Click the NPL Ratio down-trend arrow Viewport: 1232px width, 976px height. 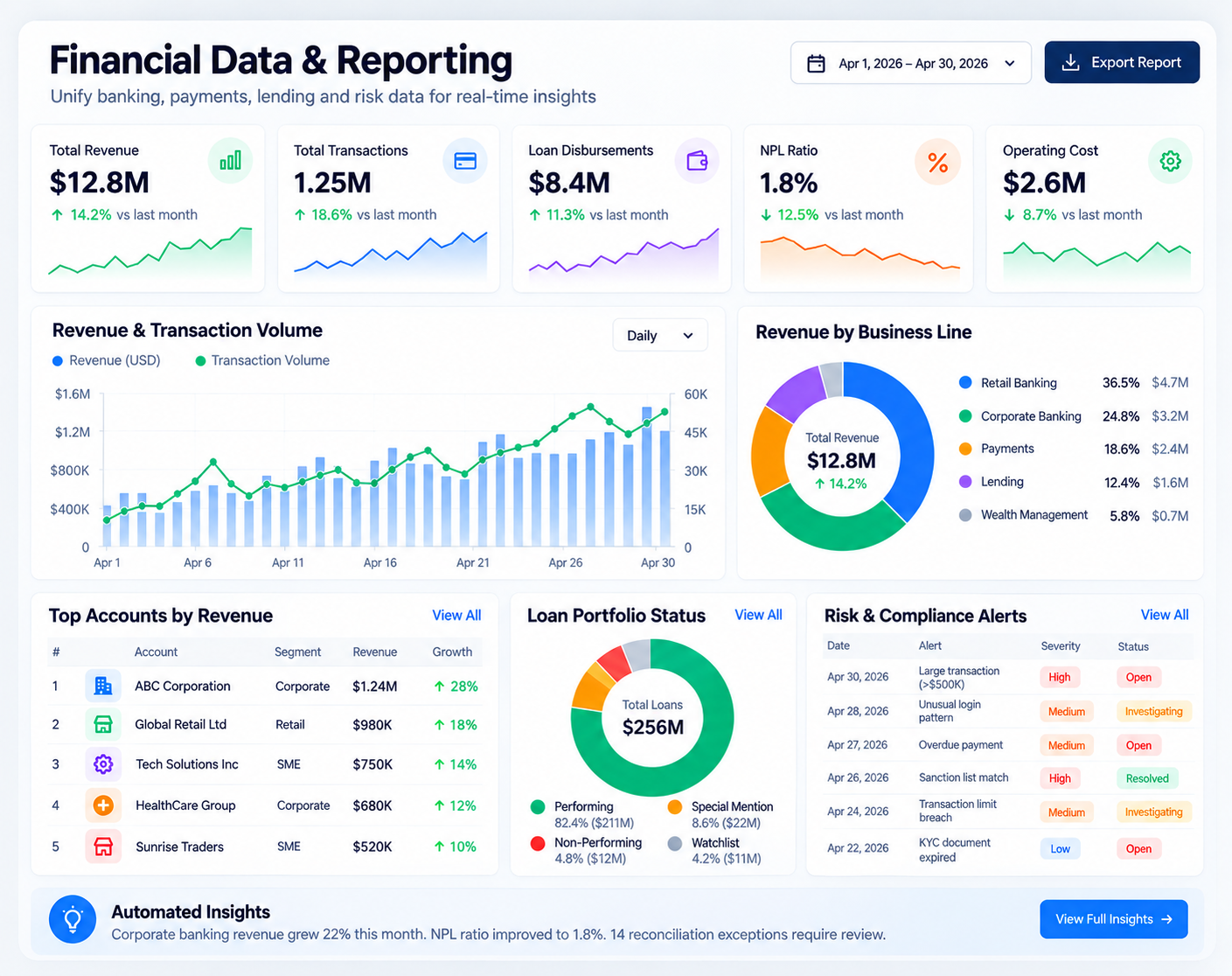click(x=766, y=215)
